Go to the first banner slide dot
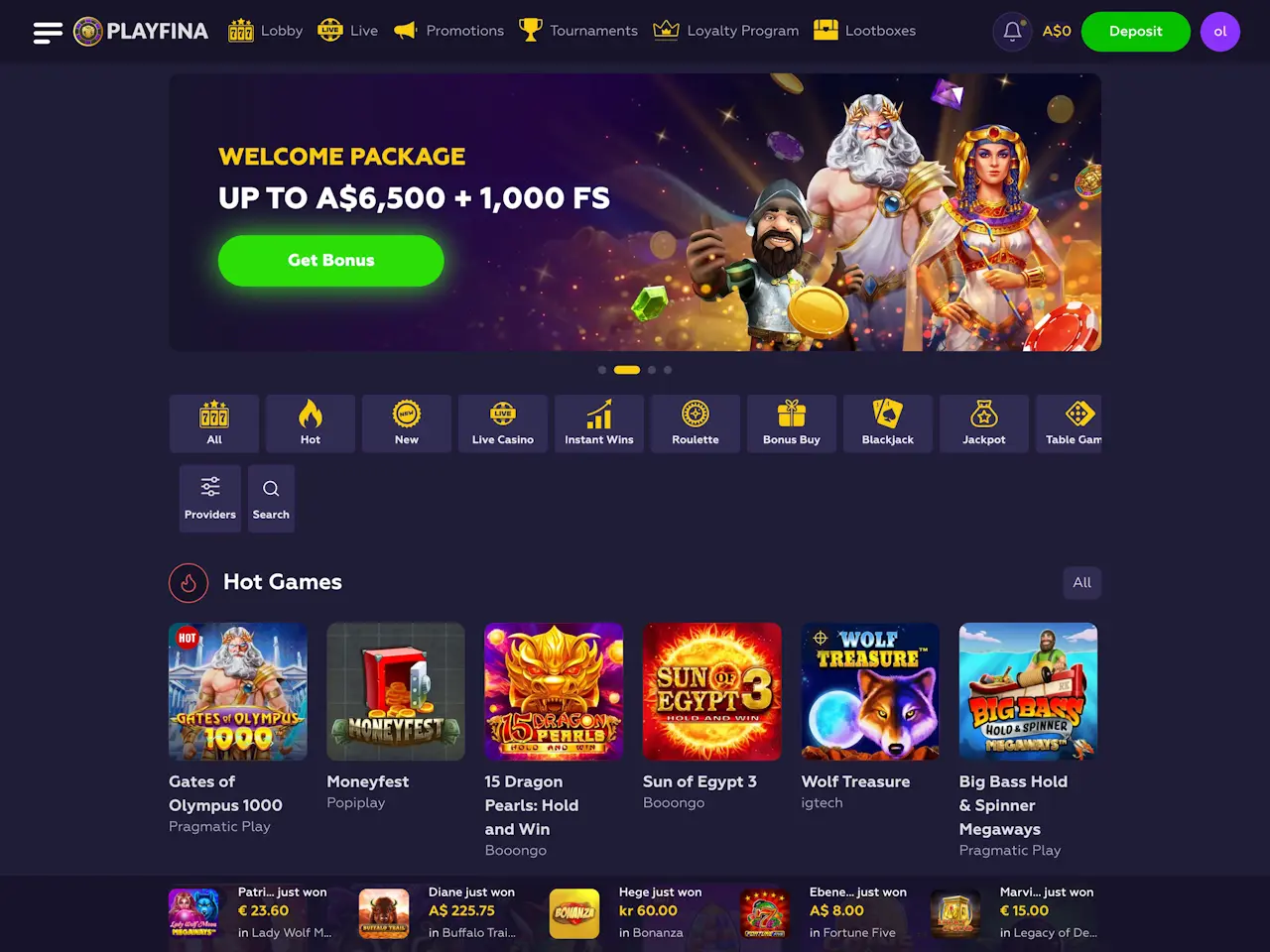The image size is (1270, 952). click(602, 370)
